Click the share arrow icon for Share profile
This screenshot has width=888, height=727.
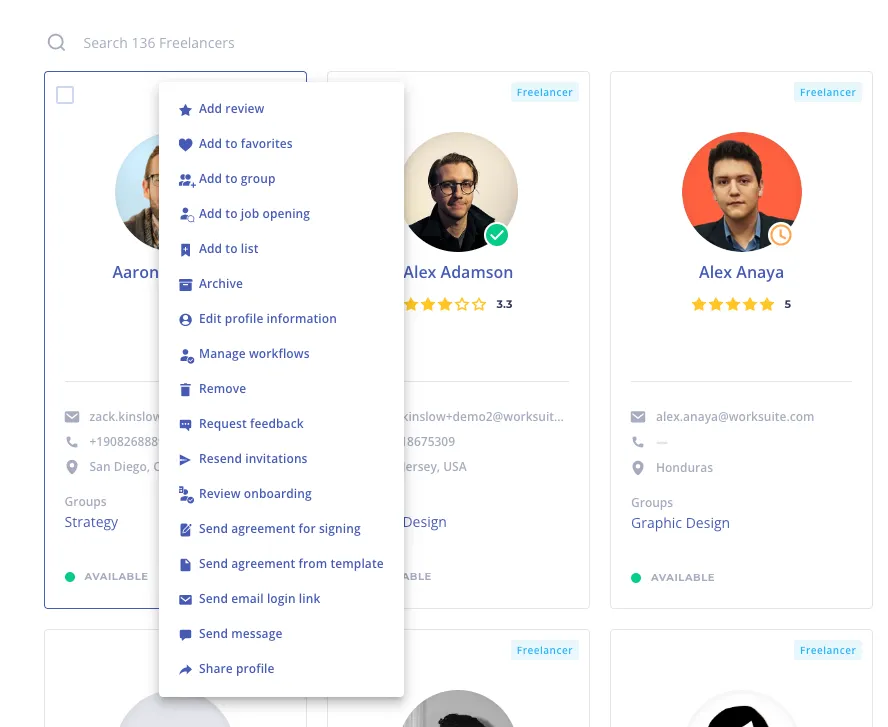pos(185,670)
